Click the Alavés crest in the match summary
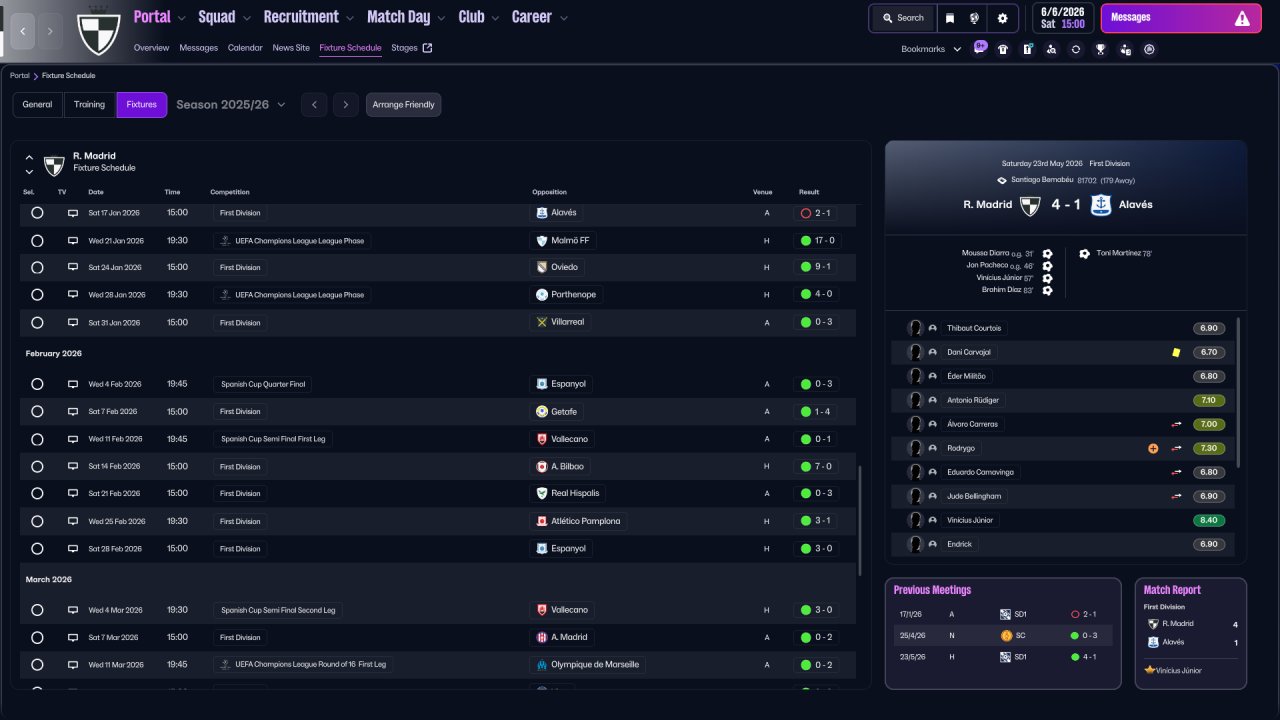The height and width of the screenshot is (720, 1280). click(1101, 205)
